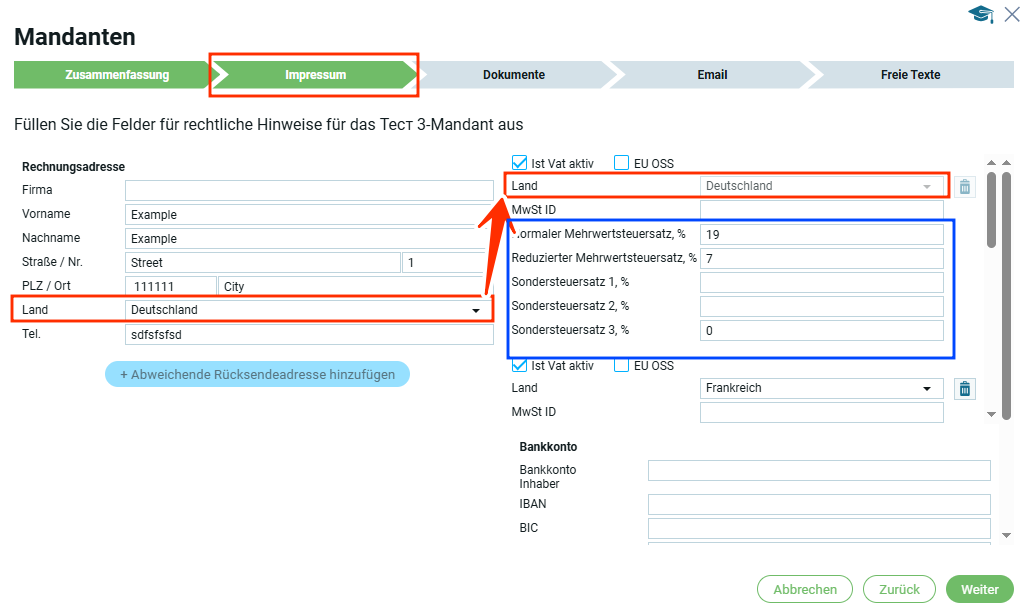
Task: Toggle second 'Ist Vat aktiv' checkbox
Action: 520,365
